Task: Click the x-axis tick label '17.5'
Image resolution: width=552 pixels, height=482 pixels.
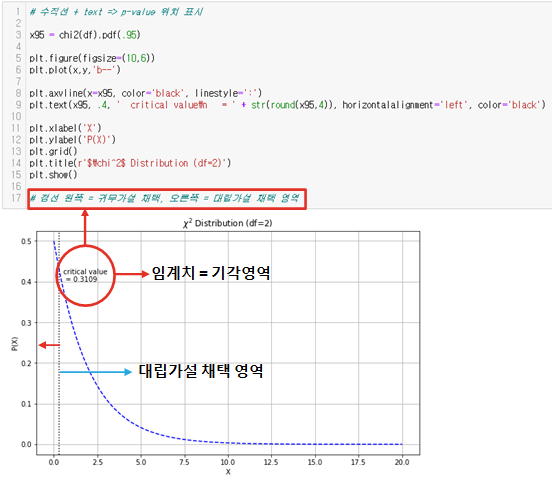Action: pos(358,462)
